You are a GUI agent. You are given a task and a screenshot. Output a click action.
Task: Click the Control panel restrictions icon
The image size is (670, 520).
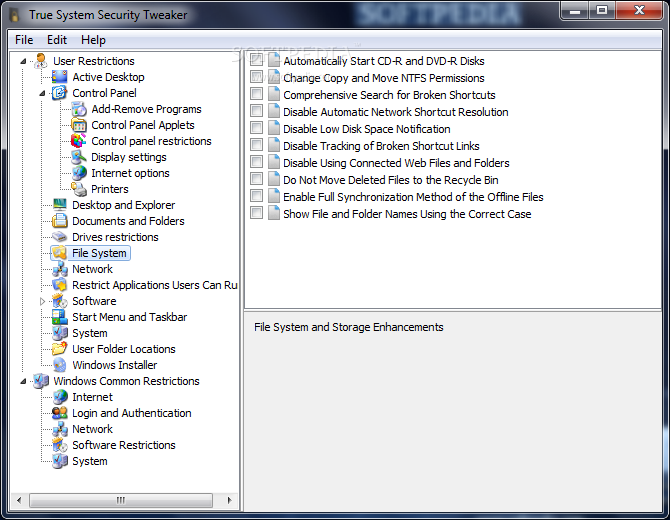coord(79,141)
